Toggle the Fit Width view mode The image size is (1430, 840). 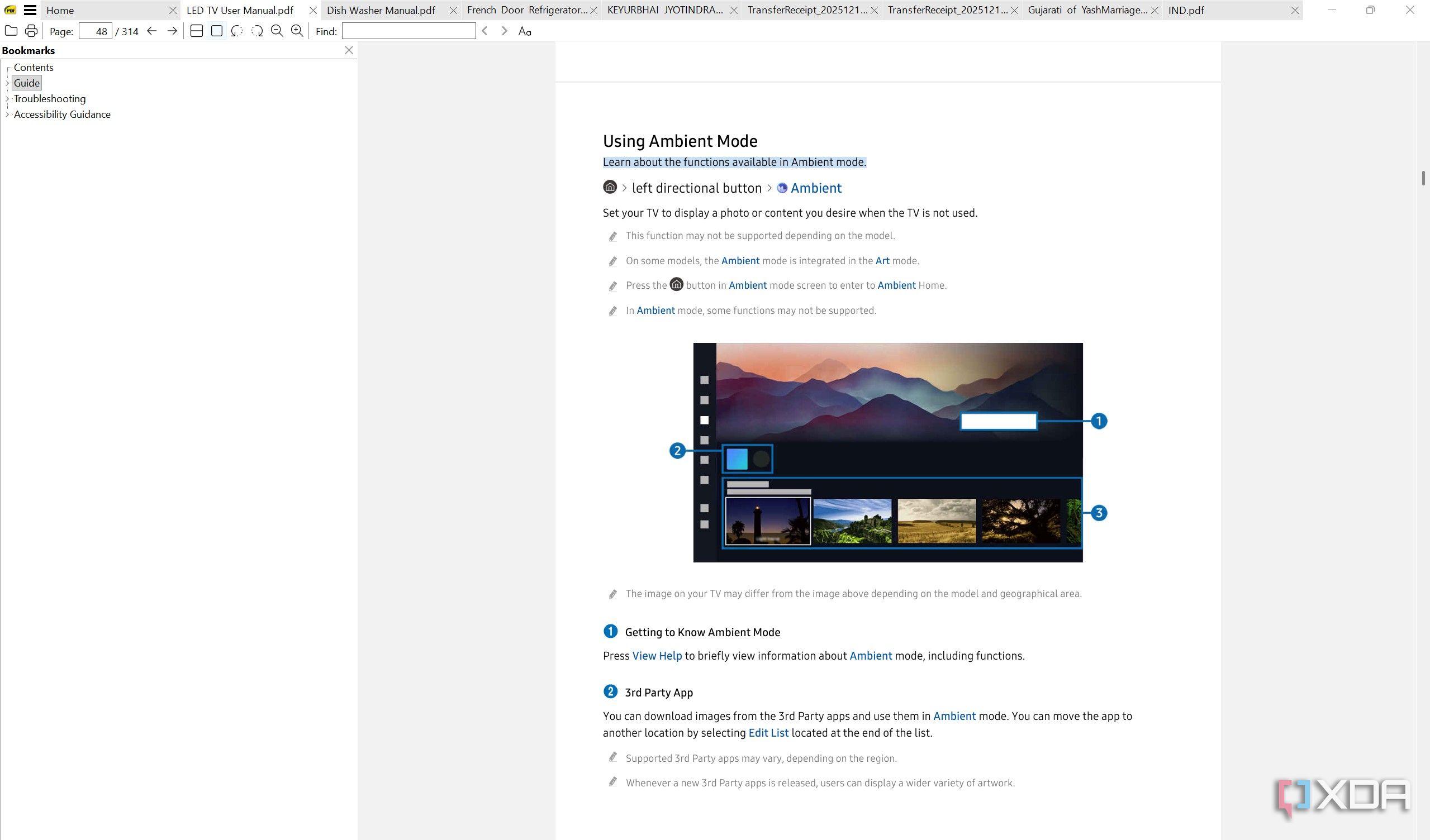coord(196,31)
